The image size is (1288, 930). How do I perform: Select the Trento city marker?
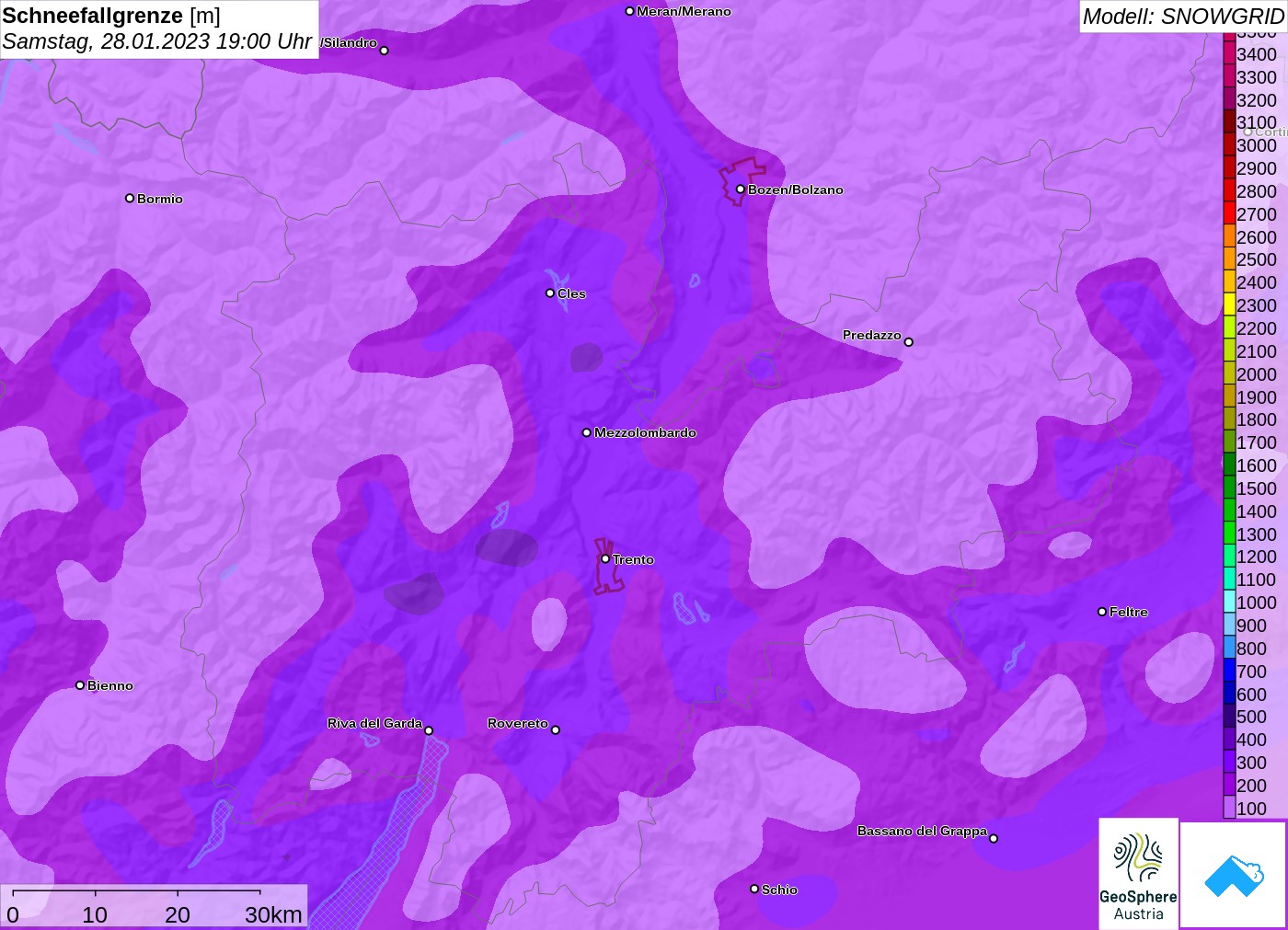605,558
